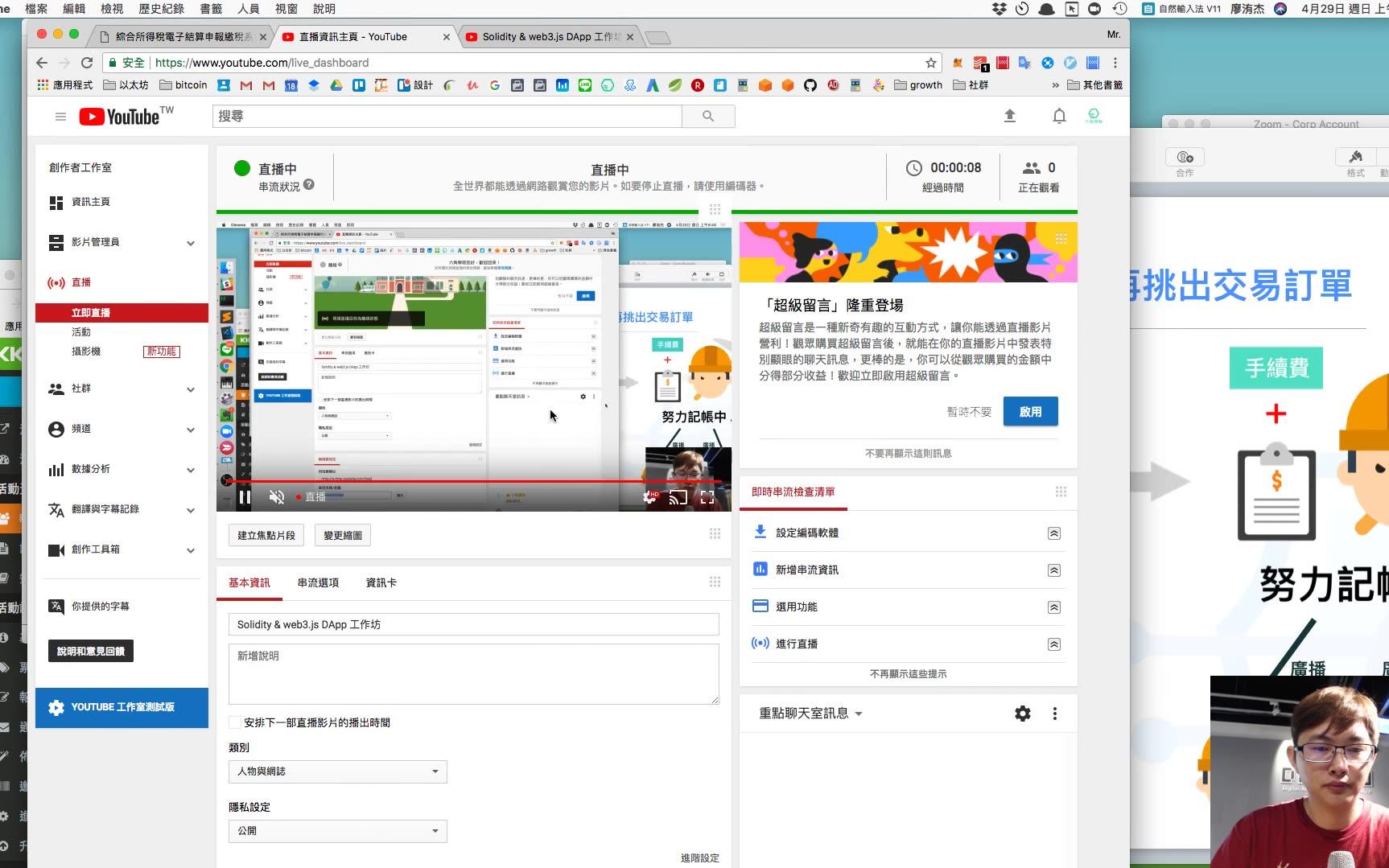1389x868 pixels.
Task: Click the red video progress bar
Action: (x=473, y=480)
